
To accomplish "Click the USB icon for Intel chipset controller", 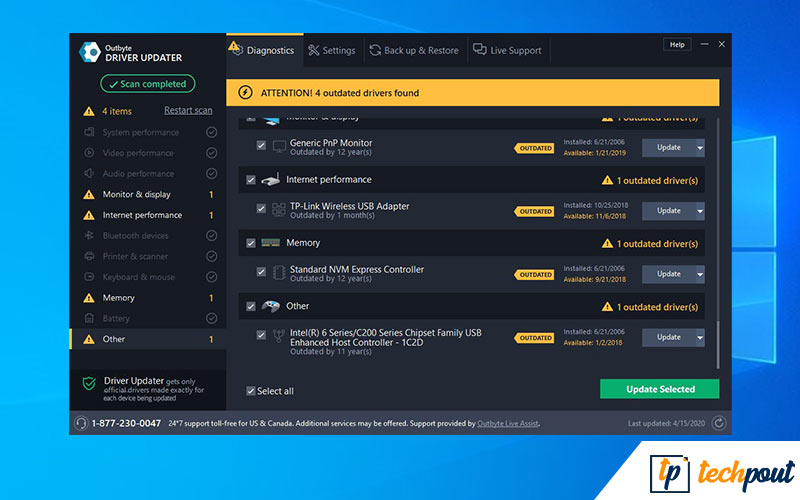I will tap(276, 338).
